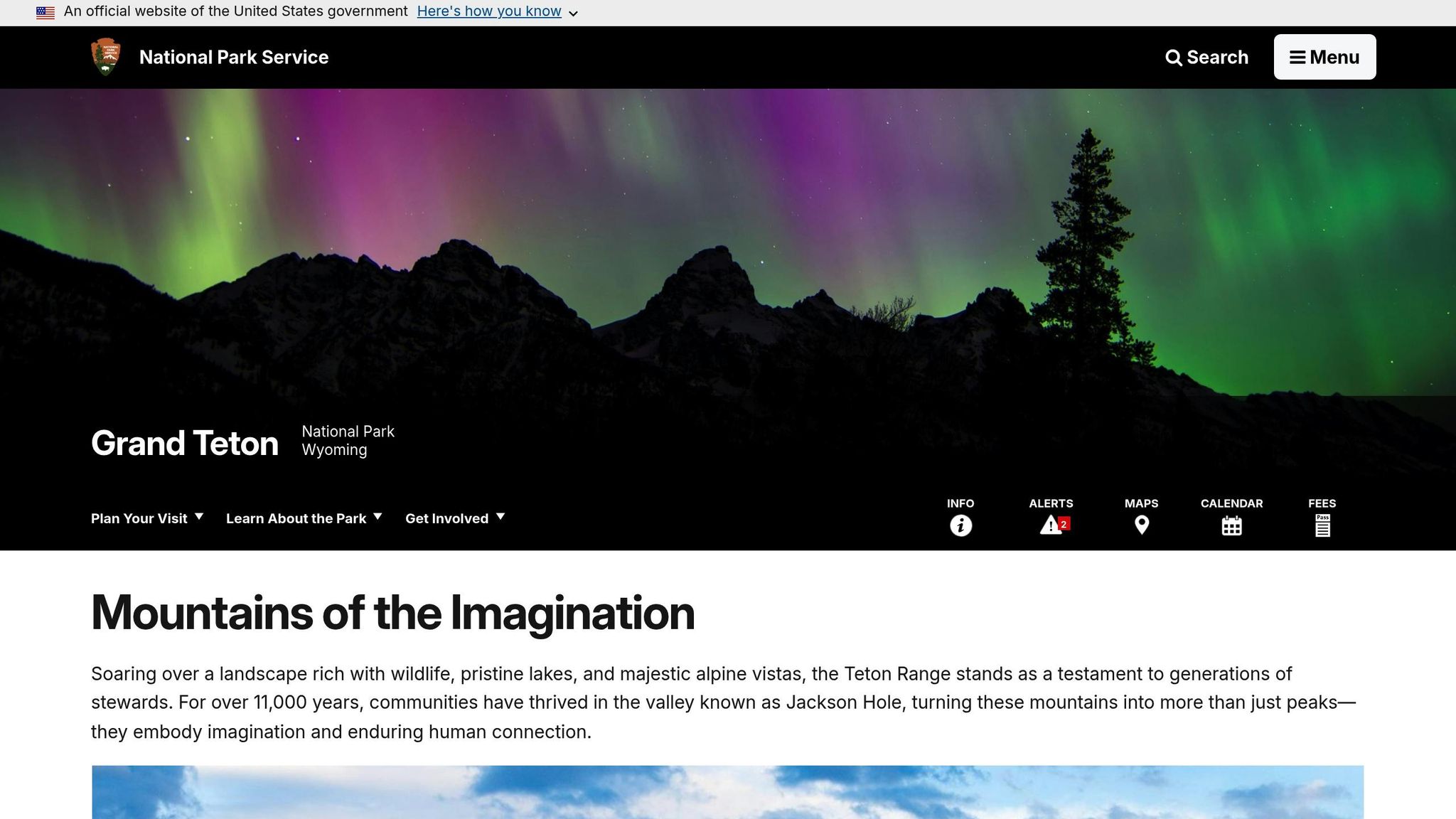
Task: Click the red alerts count badge
Action: [x=1064, y=524]
